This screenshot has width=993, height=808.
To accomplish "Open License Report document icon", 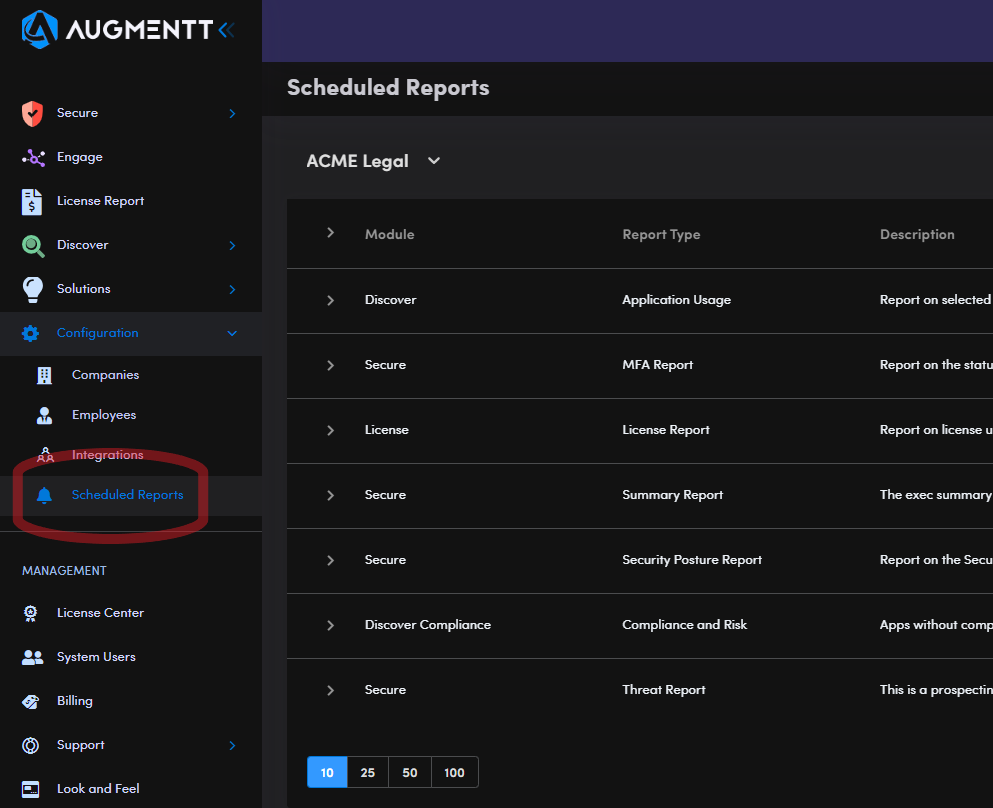I will pyautogui.click(x=33, y=201).
